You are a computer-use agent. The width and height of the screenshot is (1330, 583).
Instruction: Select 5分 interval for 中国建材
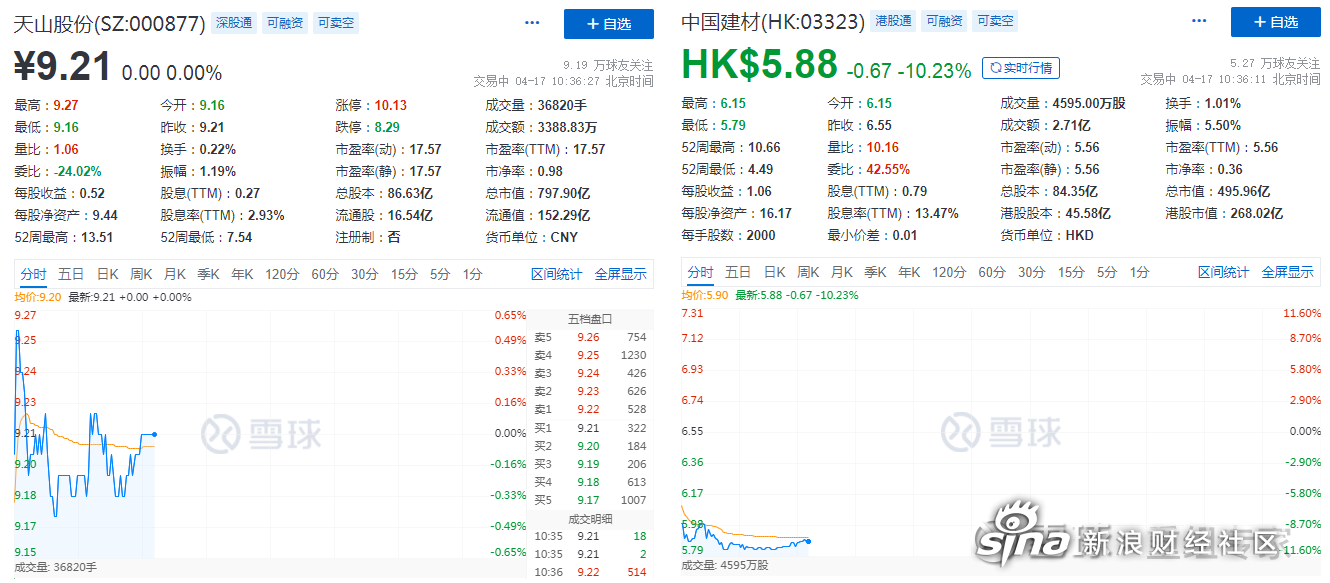(1107, 272)
